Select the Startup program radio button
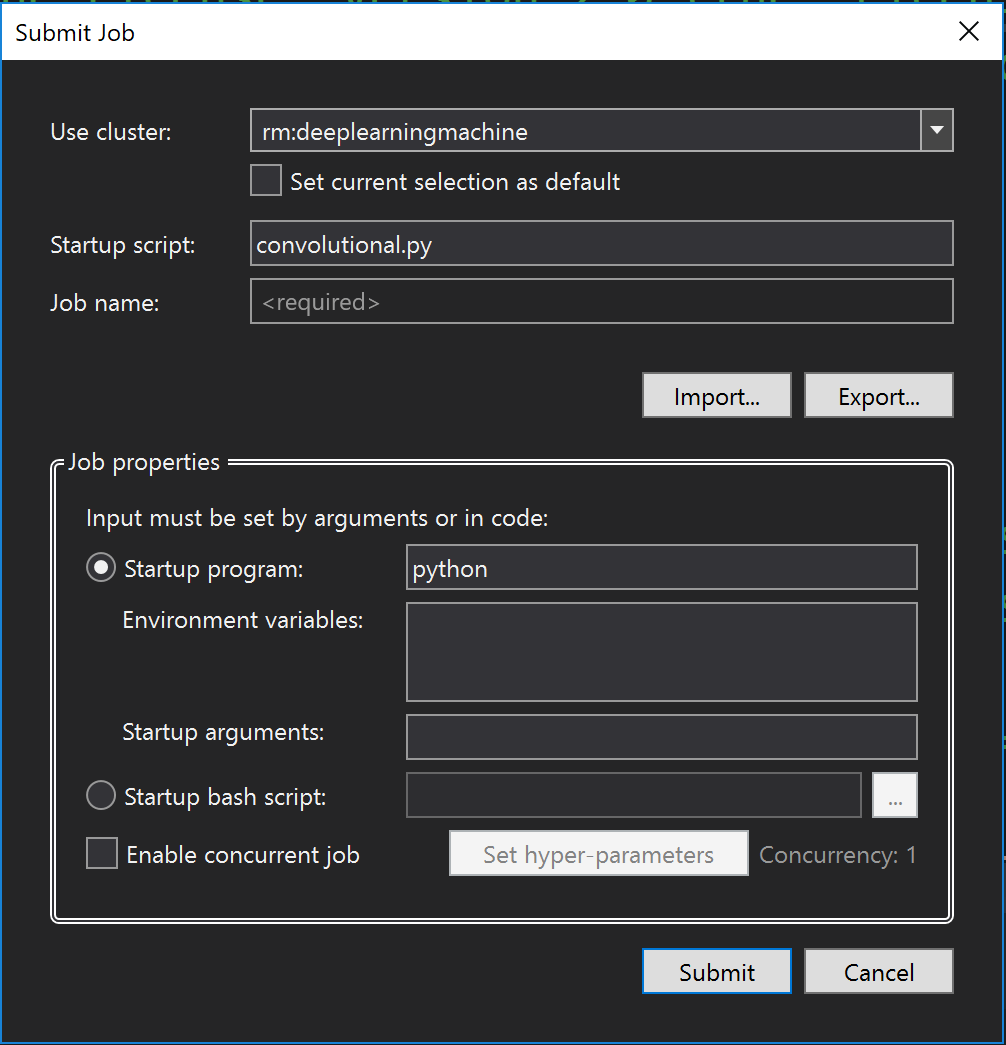Screen dimensions: 1006x1045 [100, 567]
